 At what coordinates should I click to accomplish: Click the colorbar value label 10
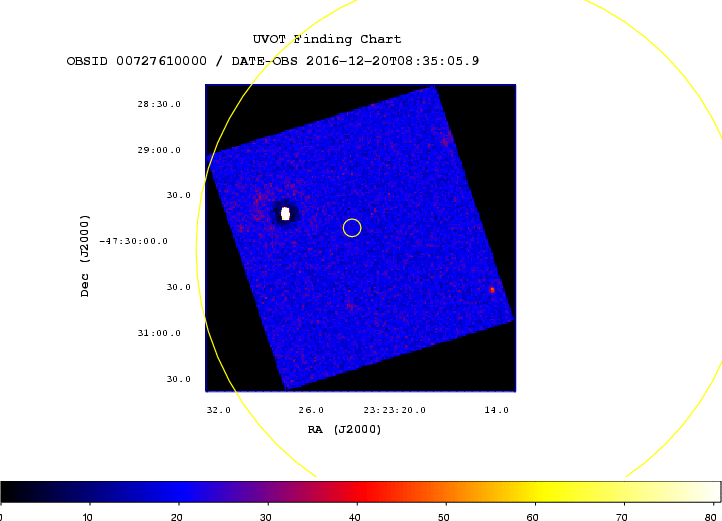point(87,517)
